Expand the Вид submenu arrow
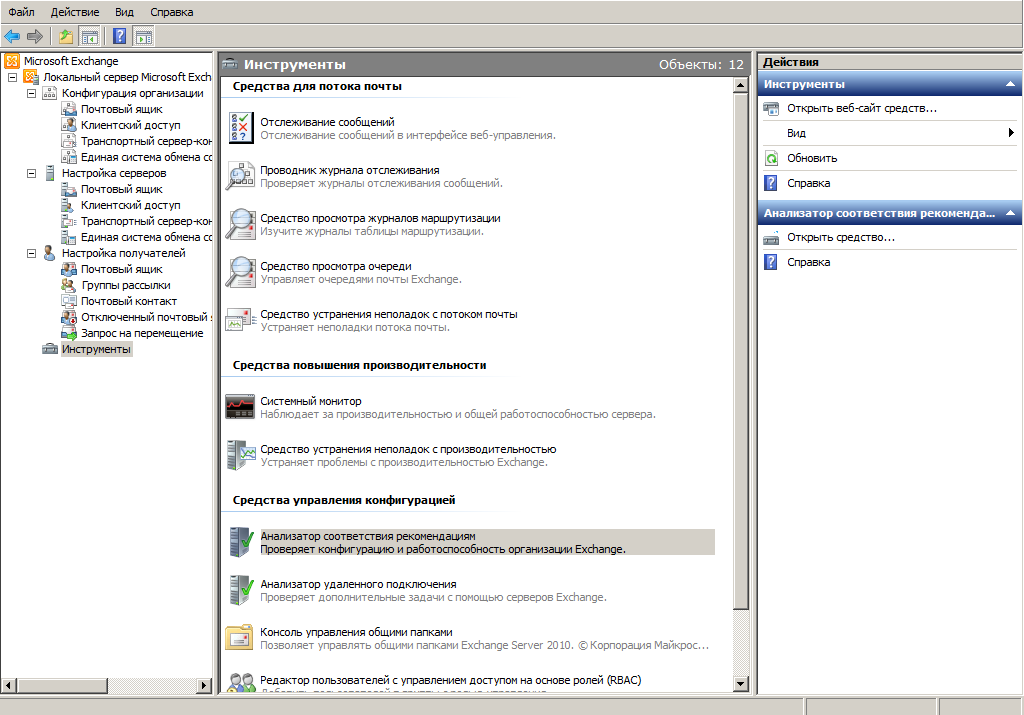 [x=1011, y=133]
